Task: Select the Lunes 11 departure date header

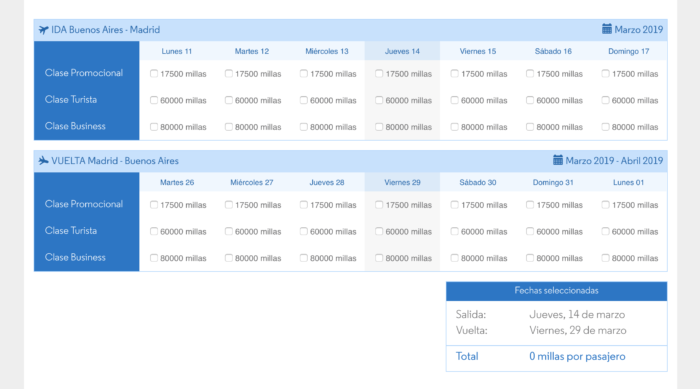Action: click(x=177, y=51)
